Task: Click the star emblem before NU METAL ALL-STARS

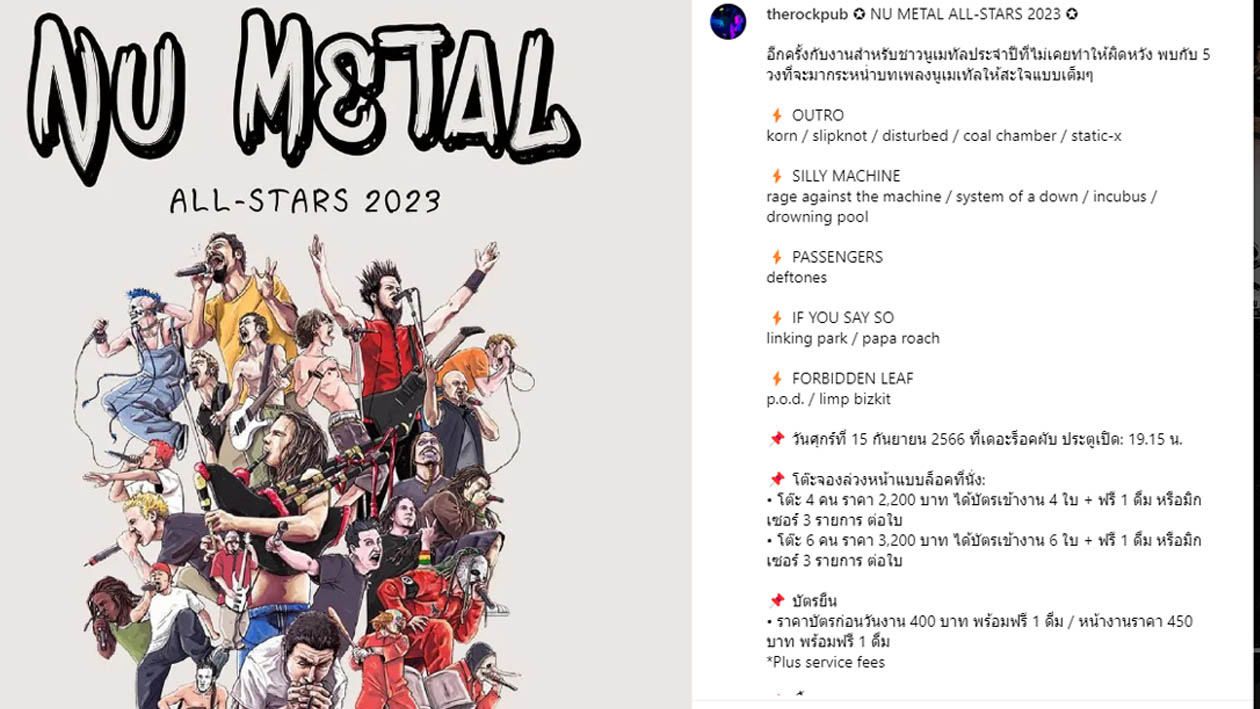Action: tap(859, 14)
